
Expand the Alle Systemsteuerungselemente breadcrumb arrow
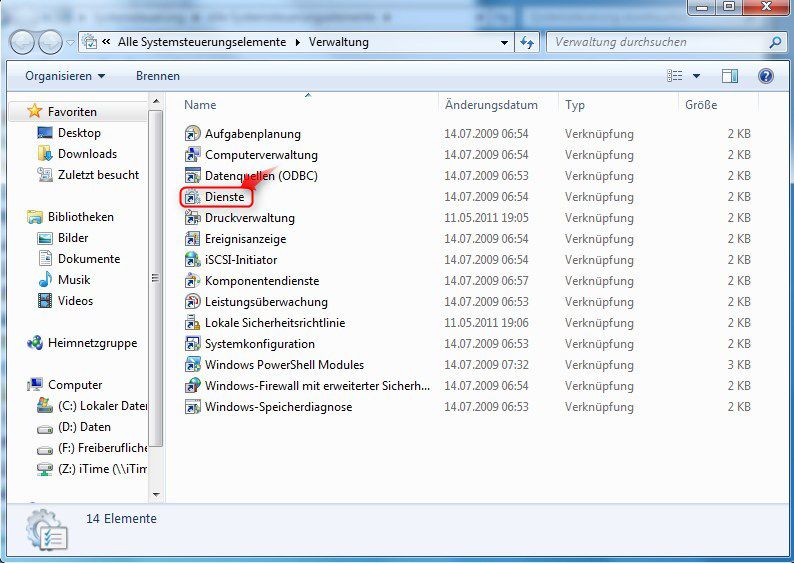[x=297, y=42]
